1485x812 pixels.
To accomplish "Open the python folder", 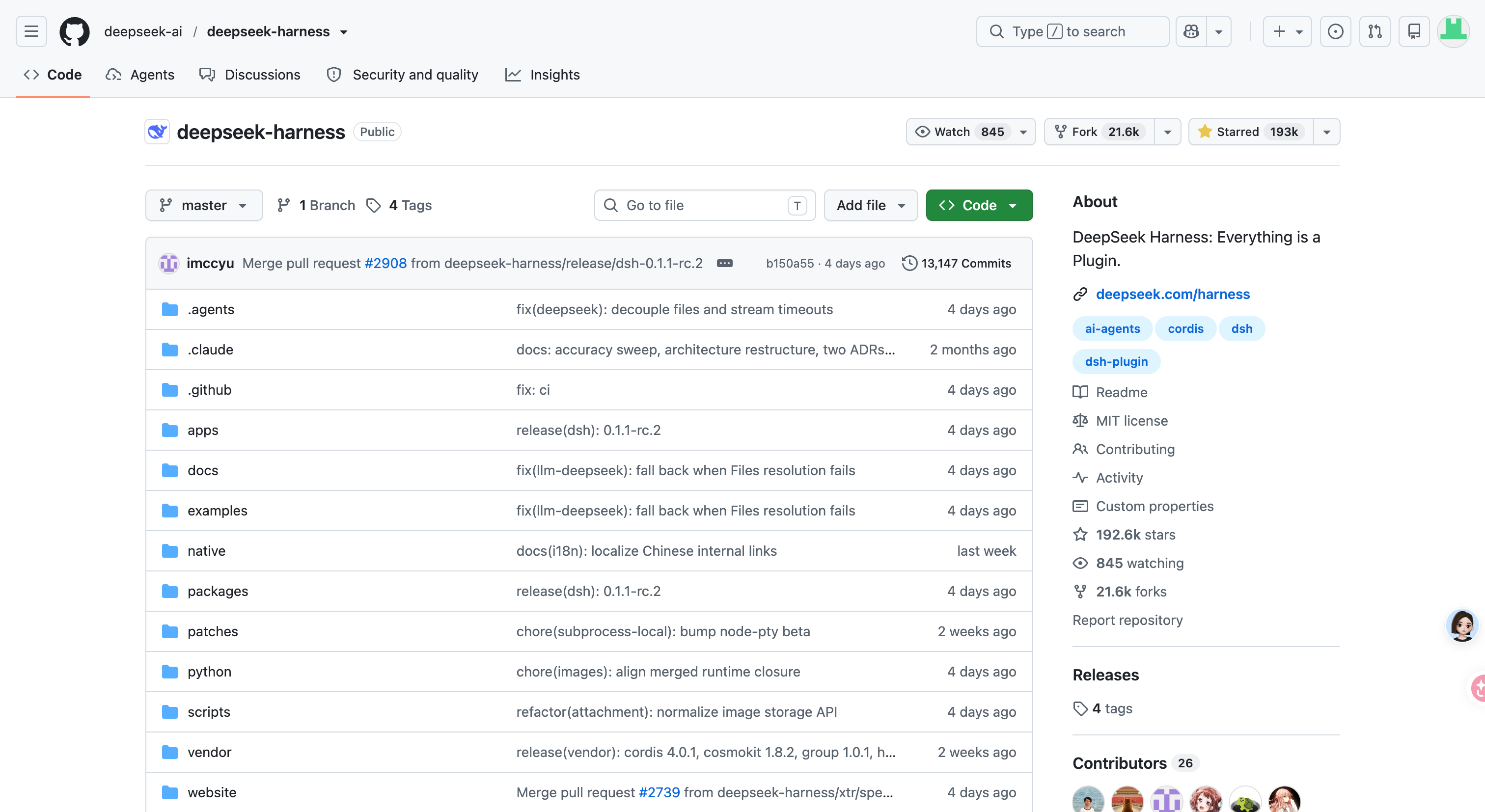I will [209, 672].
